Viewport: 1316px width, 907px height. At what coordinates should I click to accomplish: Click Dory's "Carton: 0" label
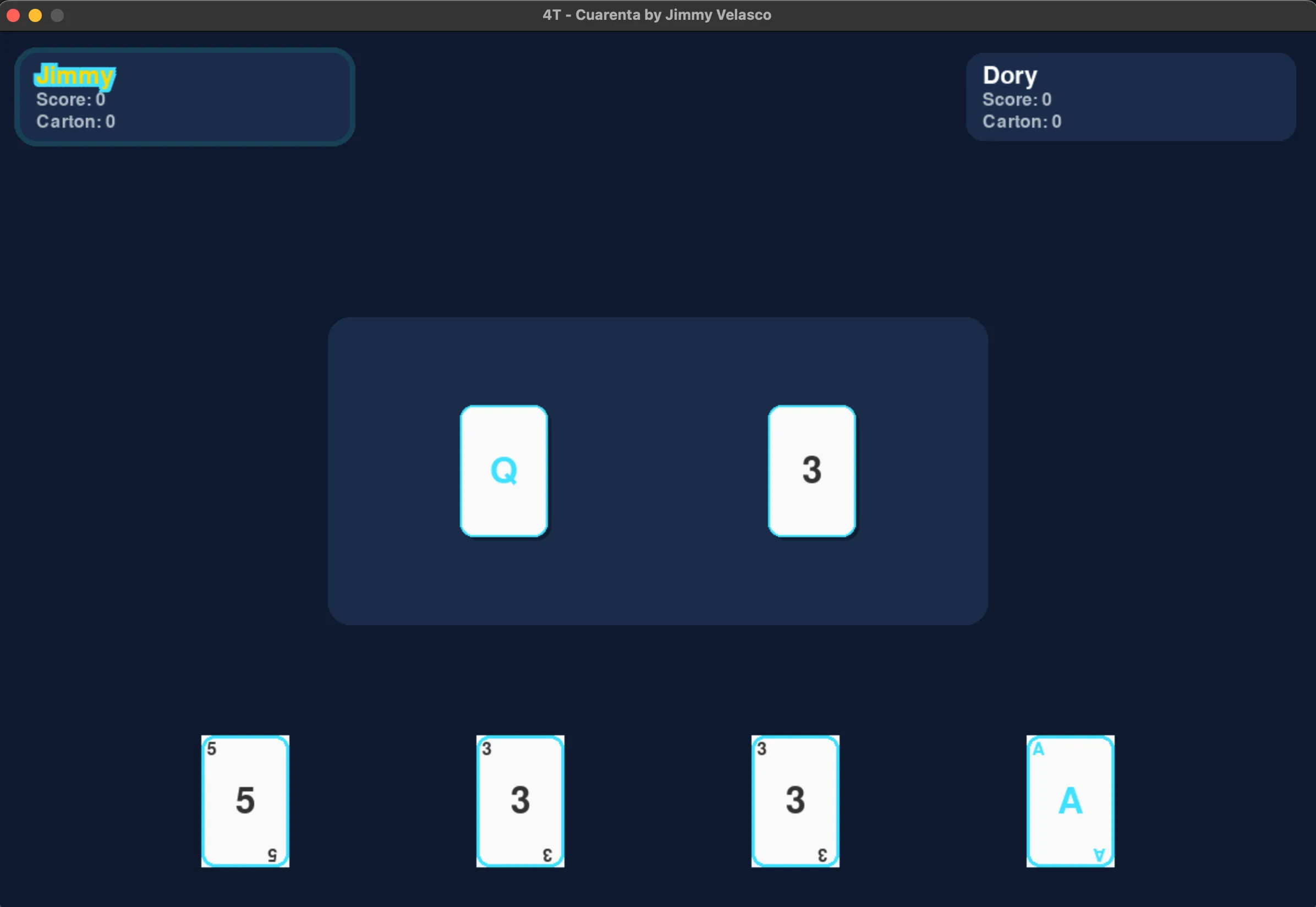click(1022, 122)
